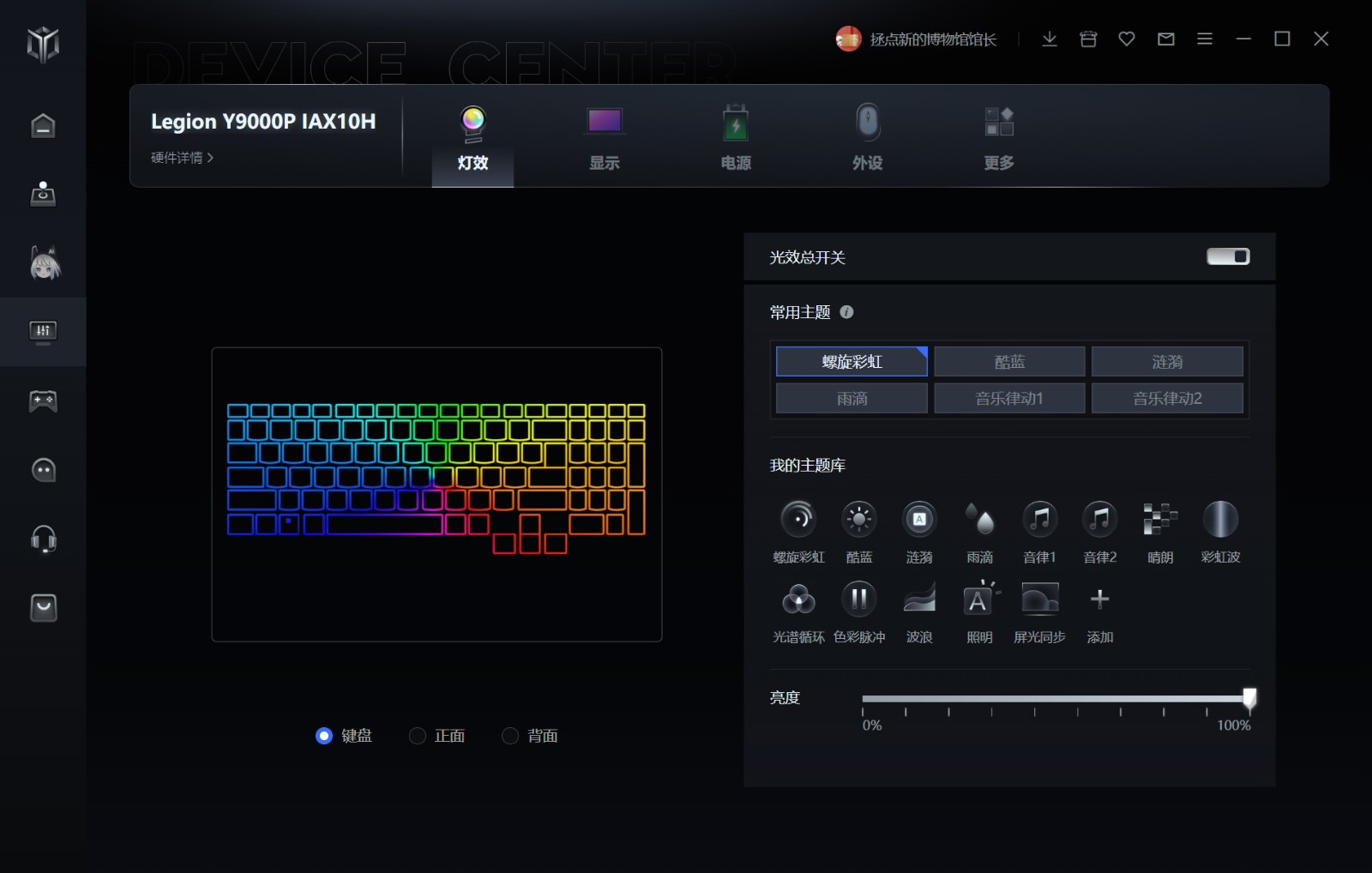Select 音律2 music note icon
Screen dimensions: 1372x873
(1099, 519)
